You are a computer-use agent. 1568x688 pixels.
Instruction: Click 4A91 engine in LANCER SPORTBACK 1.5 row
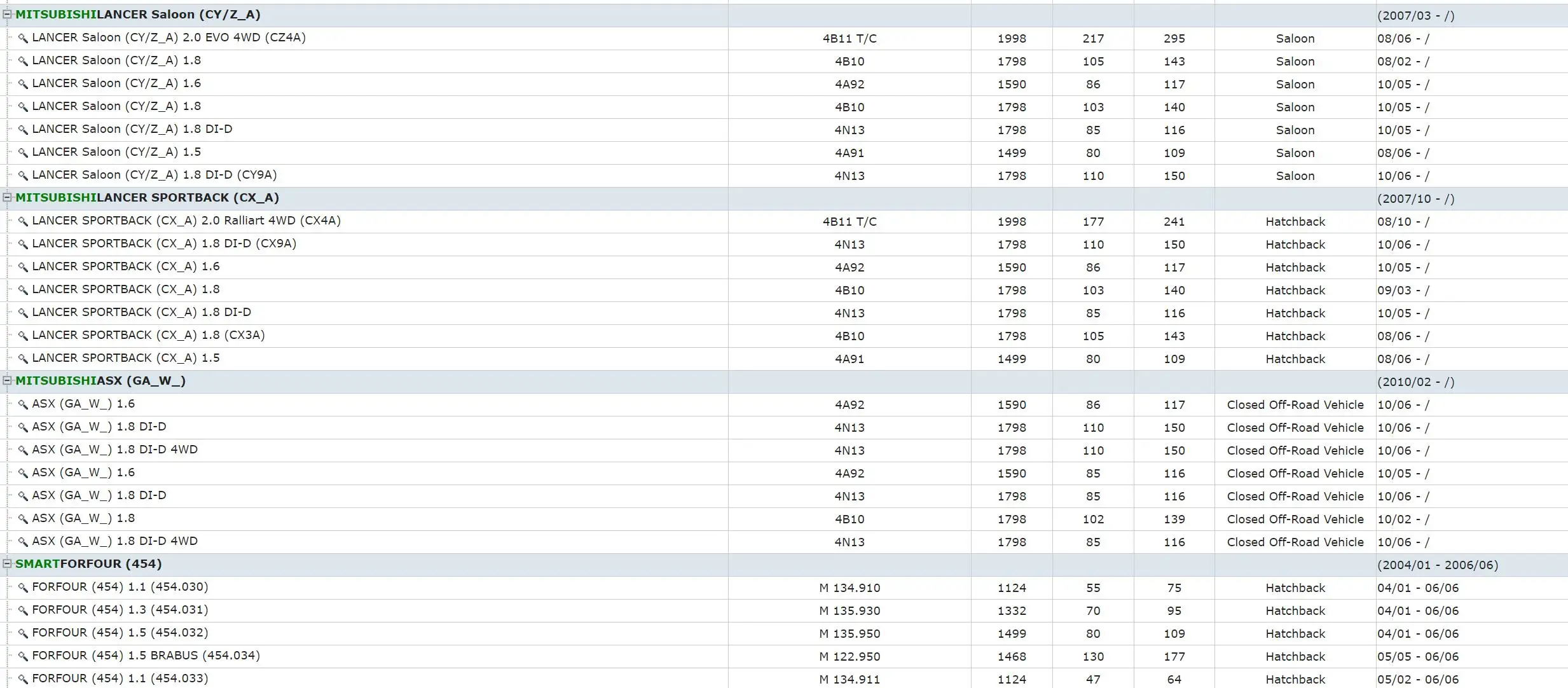(849, 359)
